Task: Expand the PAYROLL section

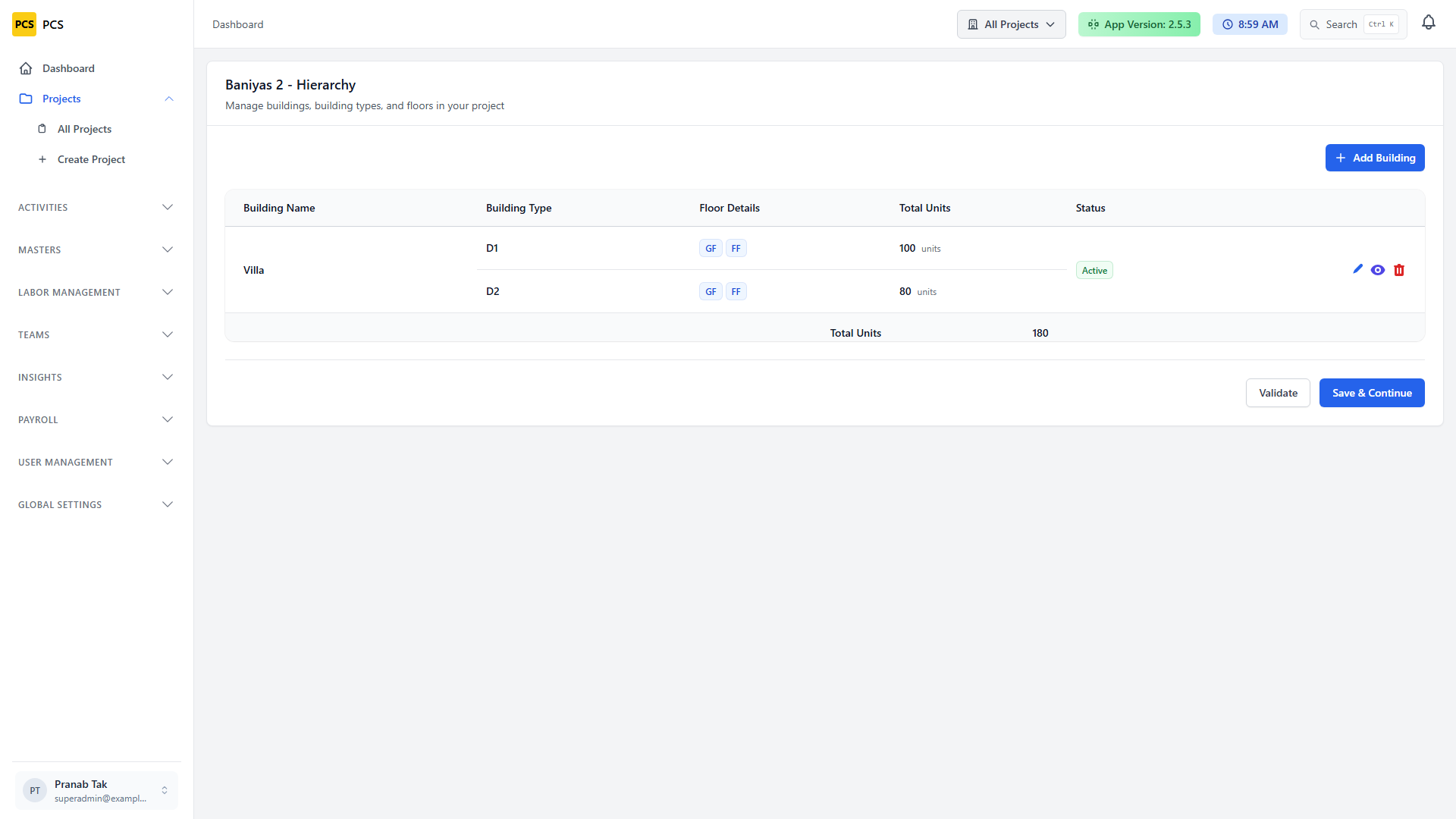Action: pyautogui.click(x=96, y=420)
